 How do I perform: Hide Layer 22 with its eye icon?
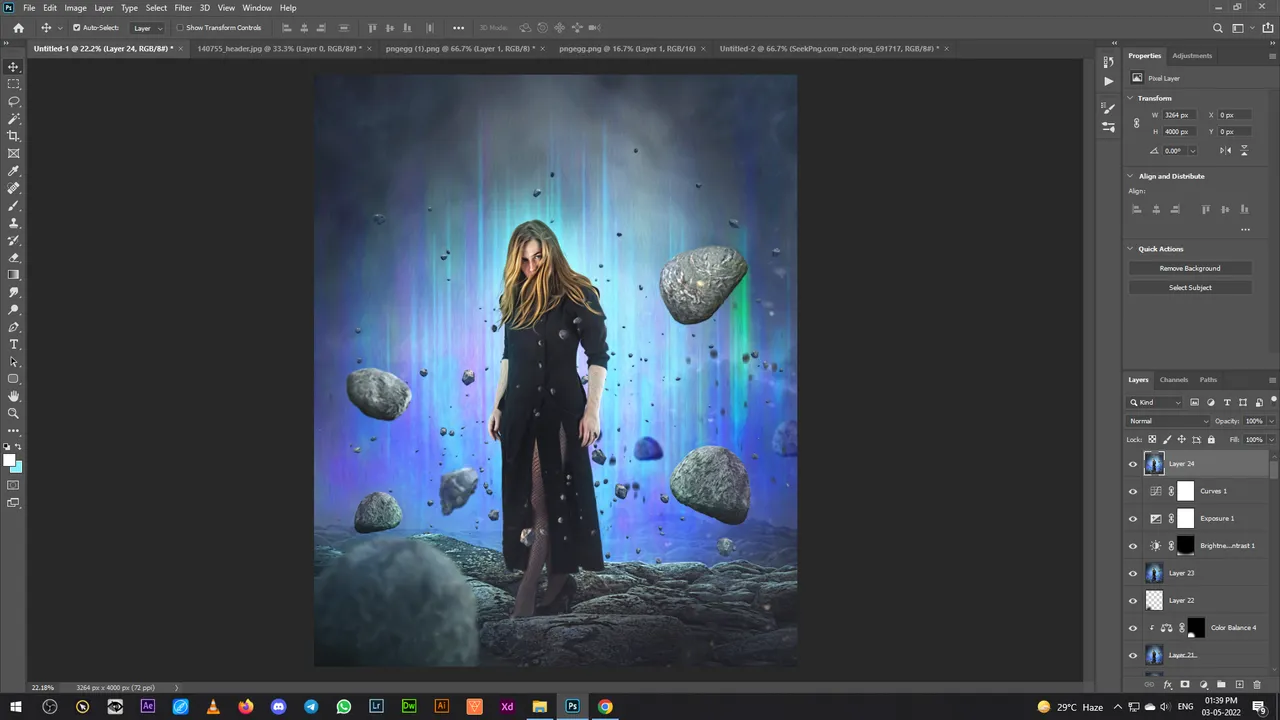[x=1133, y=600]
